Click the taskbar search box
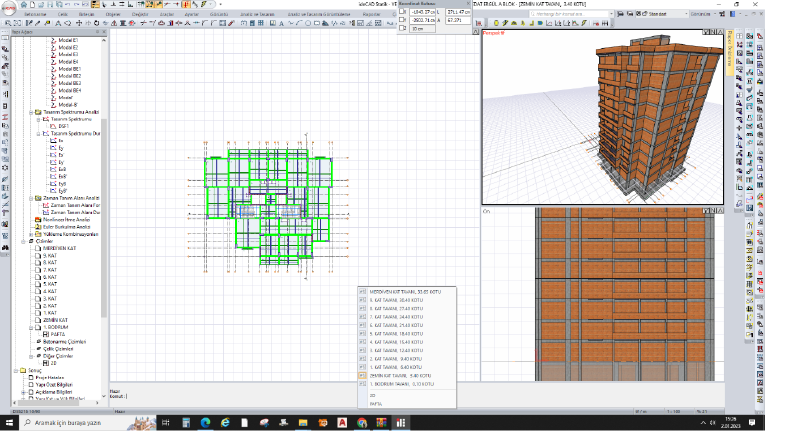 point(89,423)
